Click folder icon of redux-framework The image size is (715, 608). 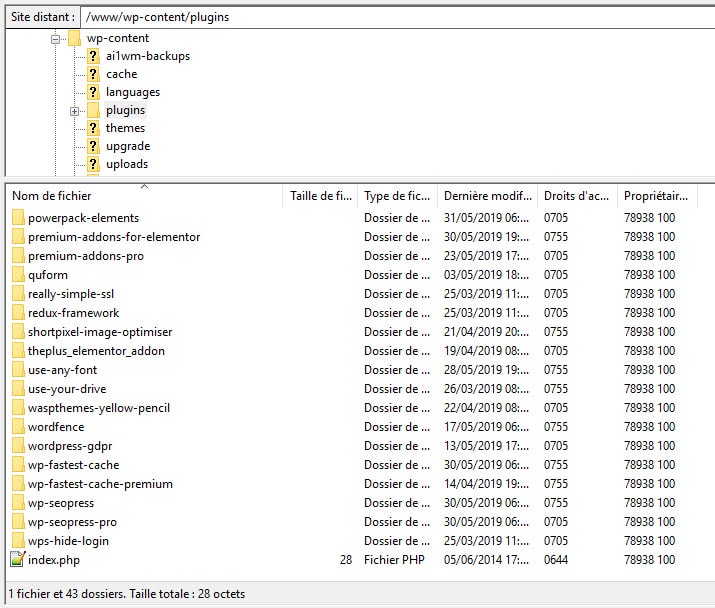pyautogui.click(x=18, y=313)
